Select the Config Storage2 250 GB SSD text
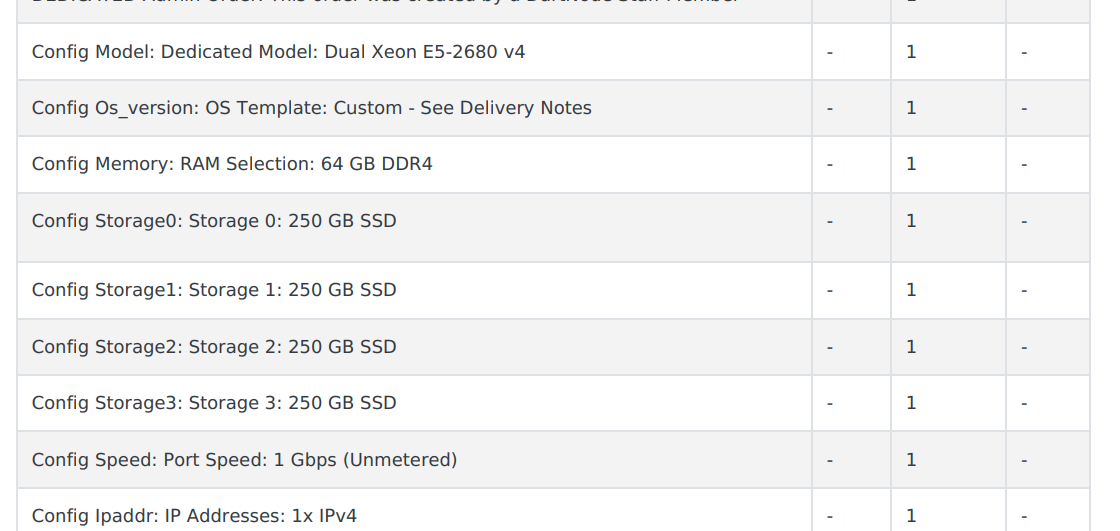 pos(214,347)
